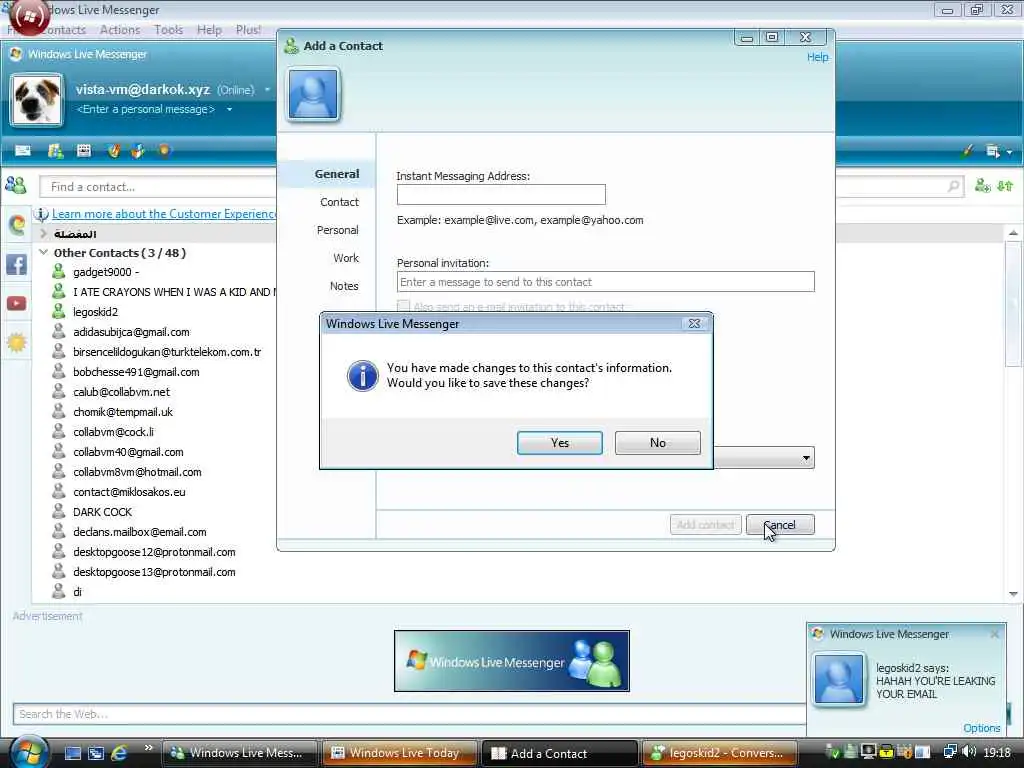
Task: Open the weather sun sidebar tab
Action: [x=16, y=342]
